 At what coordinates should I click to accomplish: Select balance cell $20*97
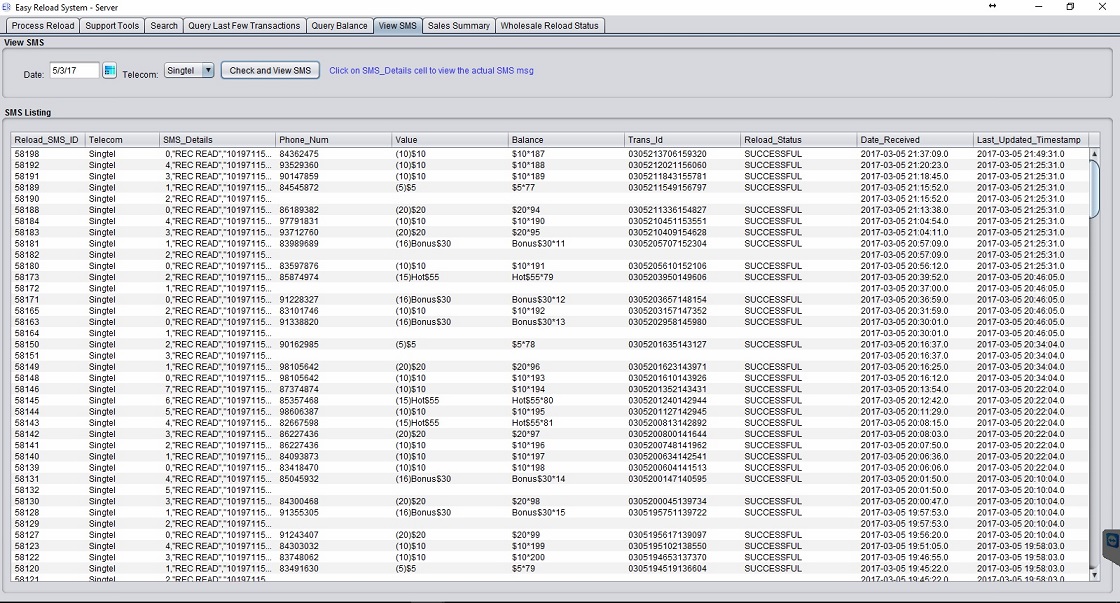pyautogui.click(x=567, y=434)
